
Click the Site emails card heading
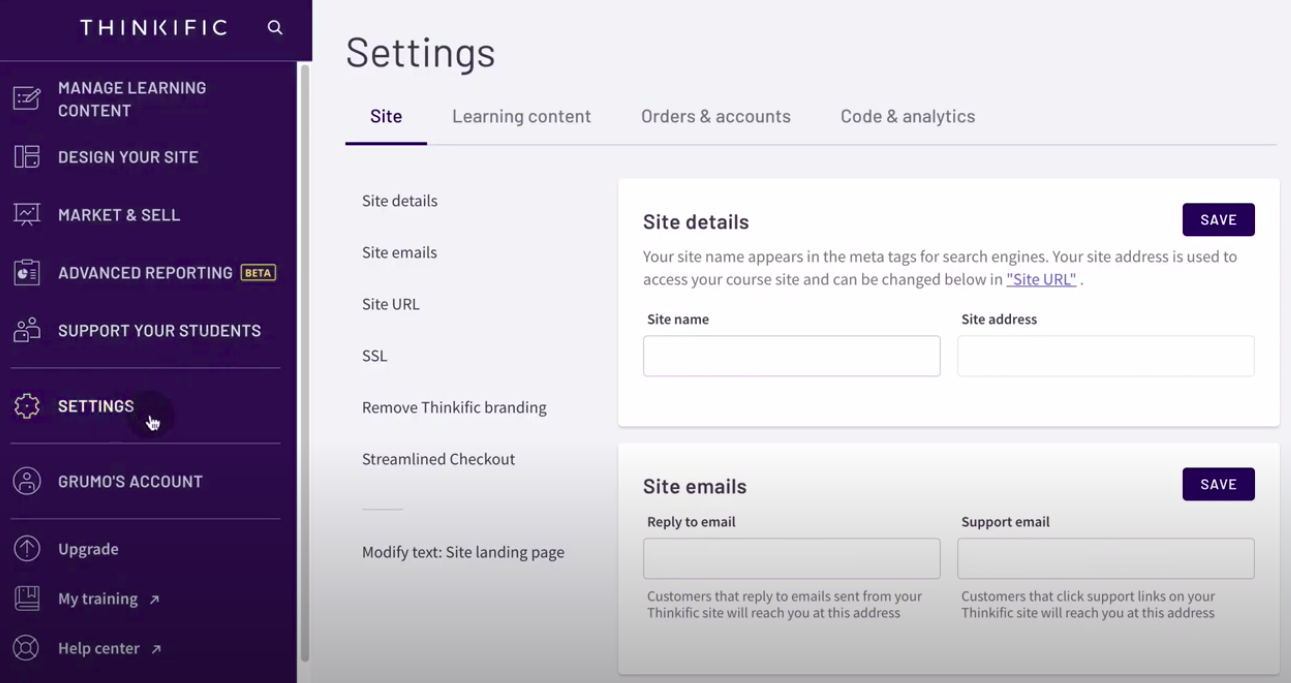(695, 487)
